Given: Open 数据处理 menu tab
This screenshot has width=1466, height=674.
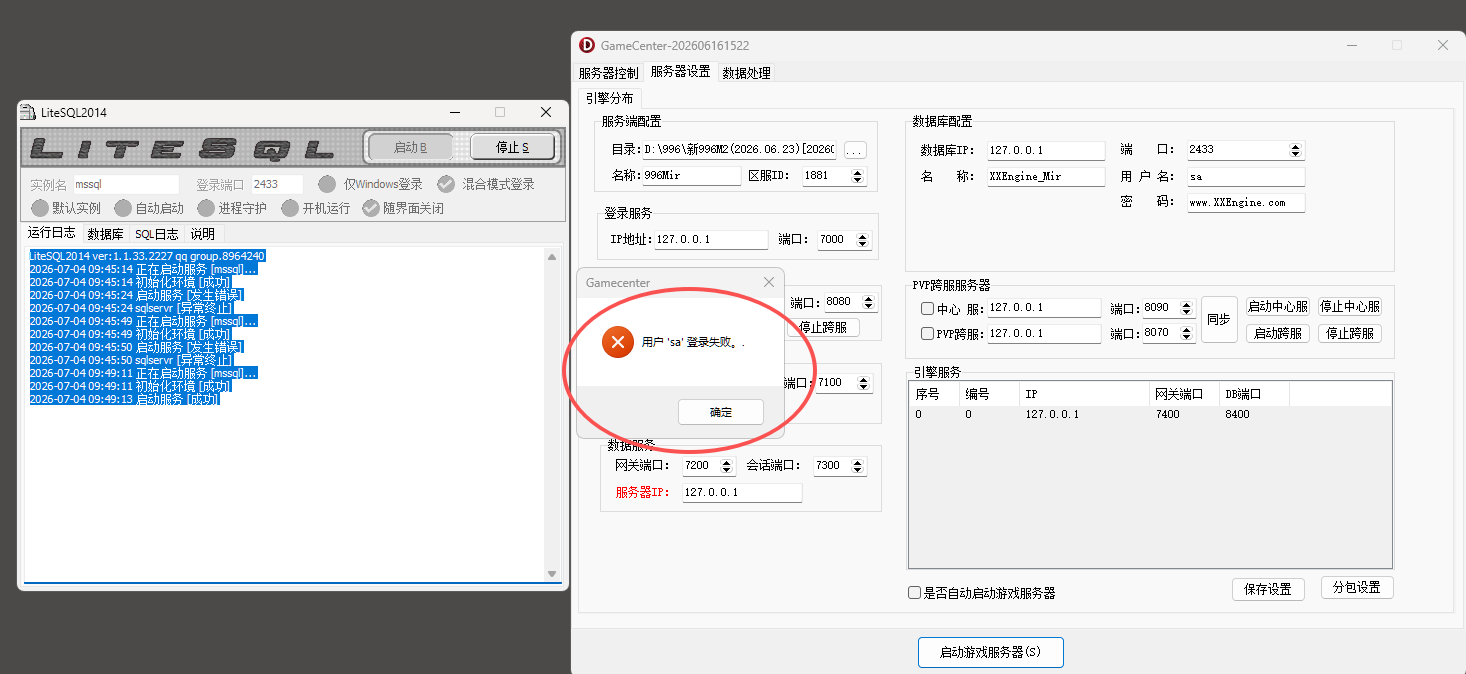Looking at the screenshot, I should pyautogui.click(x=746, y=73).
